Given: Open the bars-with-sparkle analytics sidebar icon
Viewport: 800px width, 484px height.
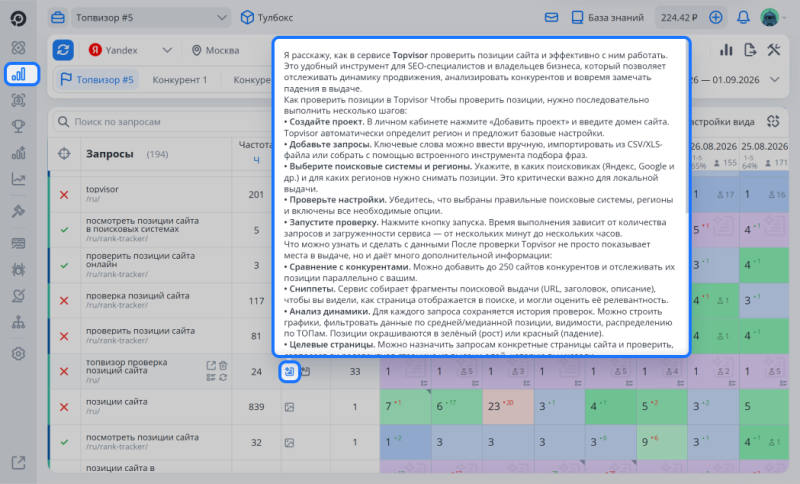Looking at the screenshot, I should [18, 153].
